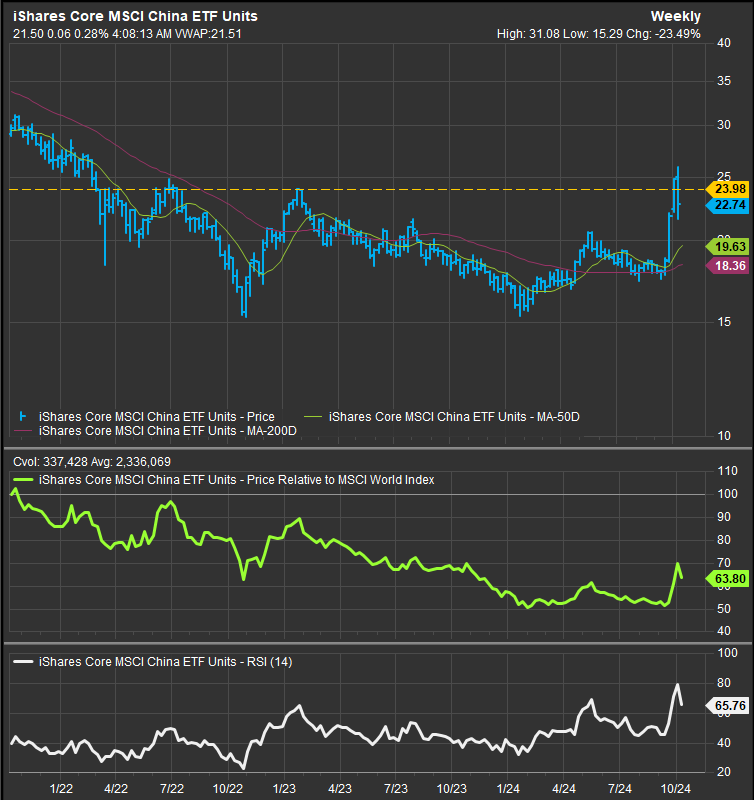Click the 40 label on the price axis

tap(723, 43)
